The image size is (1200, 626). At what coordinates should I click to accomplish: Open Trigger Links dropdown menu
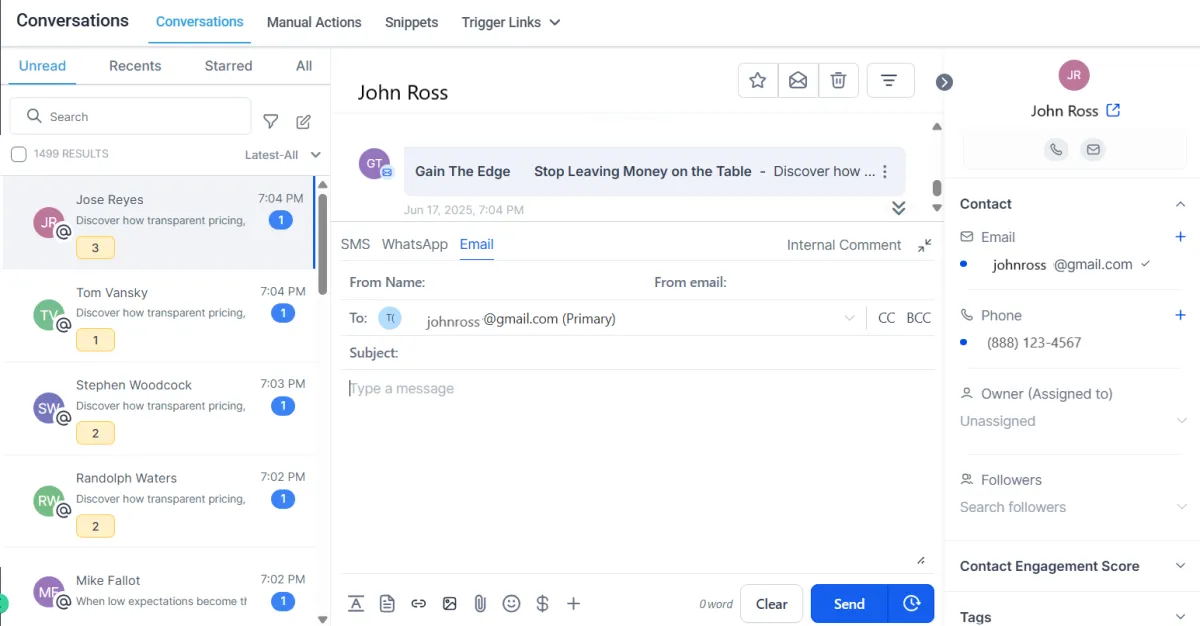coord(510,22)
